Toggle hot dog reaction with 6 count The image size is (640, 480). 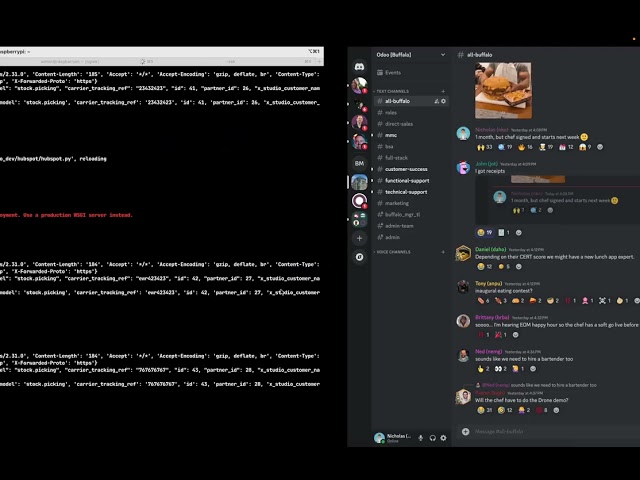pyautogui.click(x=483, y=301)
